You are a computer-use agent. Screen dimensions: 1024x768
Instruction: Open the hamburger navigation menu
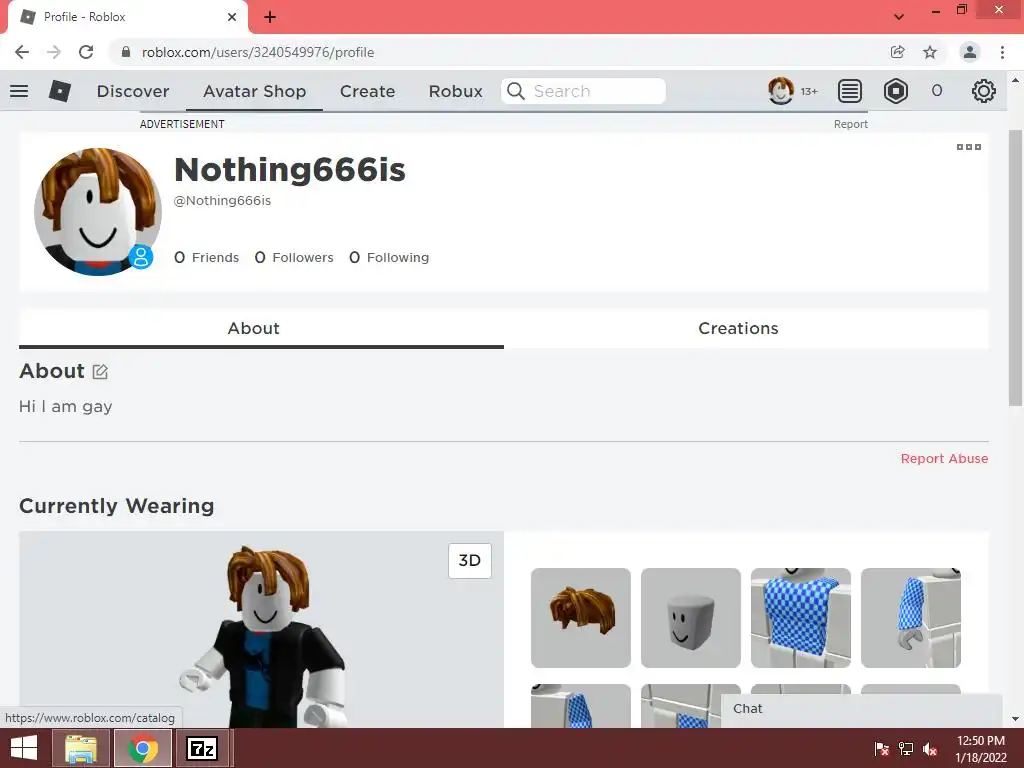(19, 91)
